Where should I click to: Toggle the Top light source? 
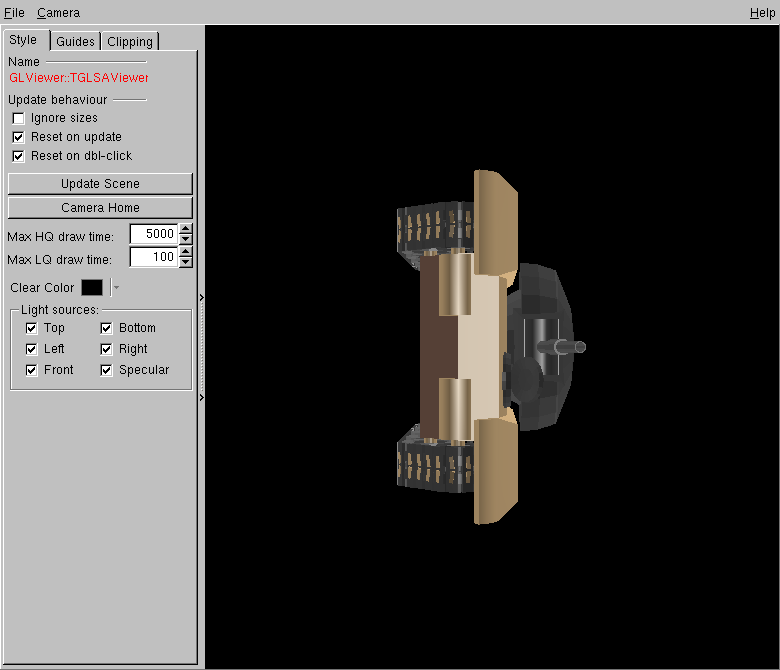(x=31, y=328)
